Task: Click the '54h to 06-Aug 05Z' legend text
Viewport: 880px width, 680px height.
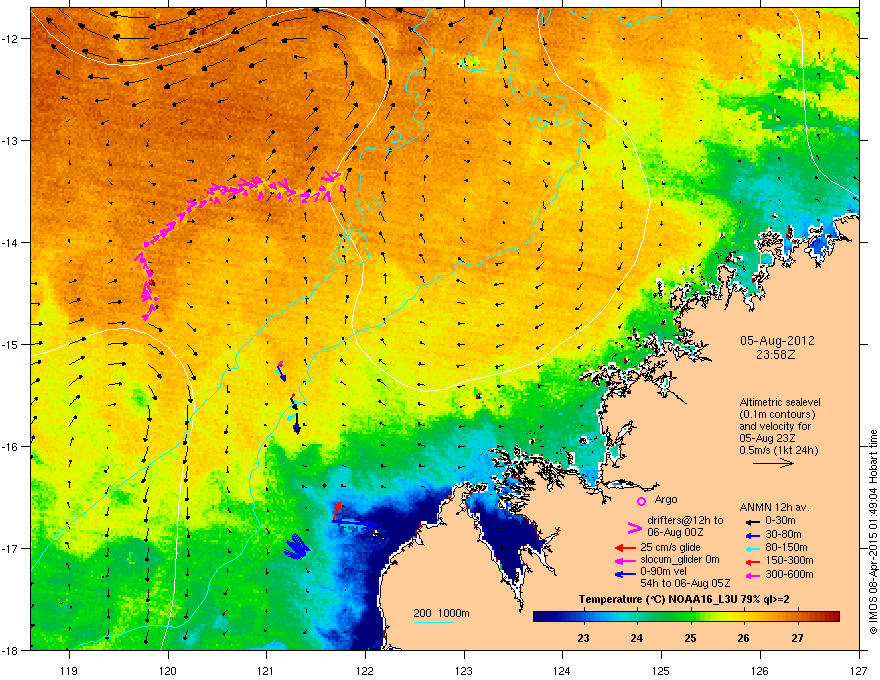Action: tap(685, 583)
